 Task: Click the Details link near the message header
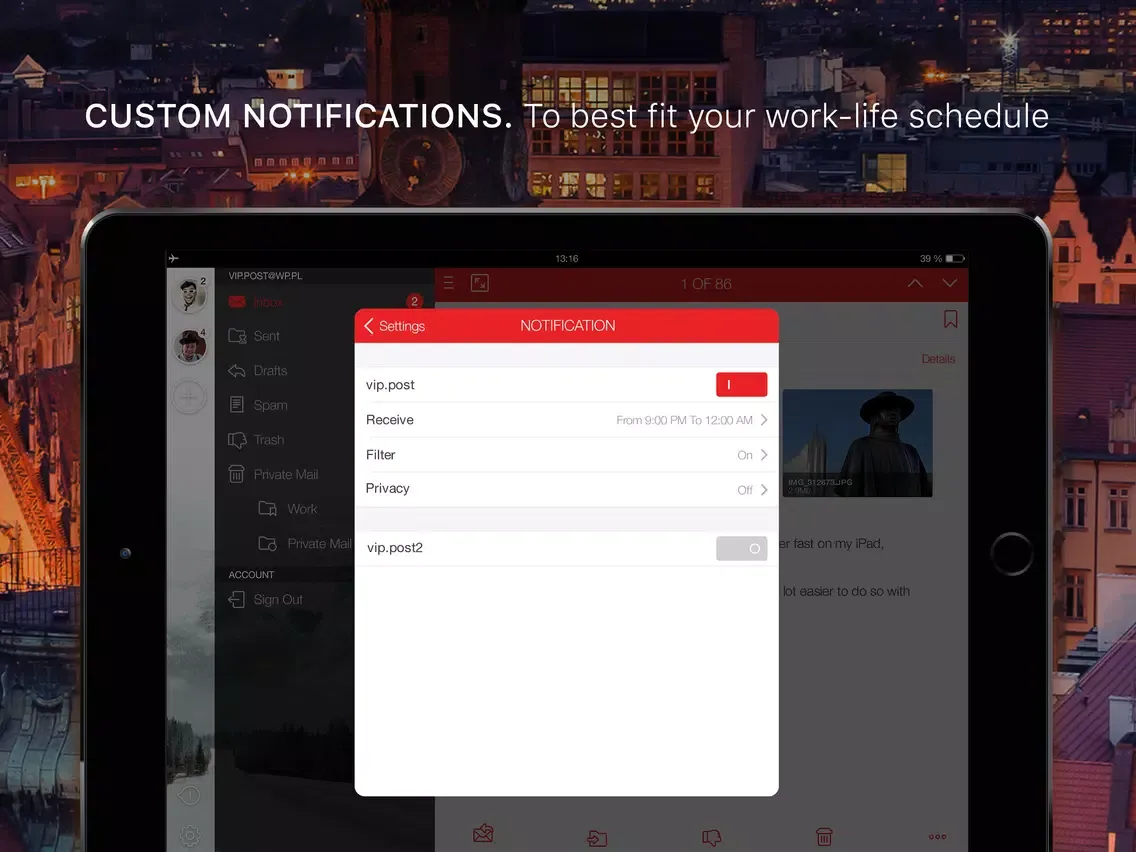pos(938,358)
